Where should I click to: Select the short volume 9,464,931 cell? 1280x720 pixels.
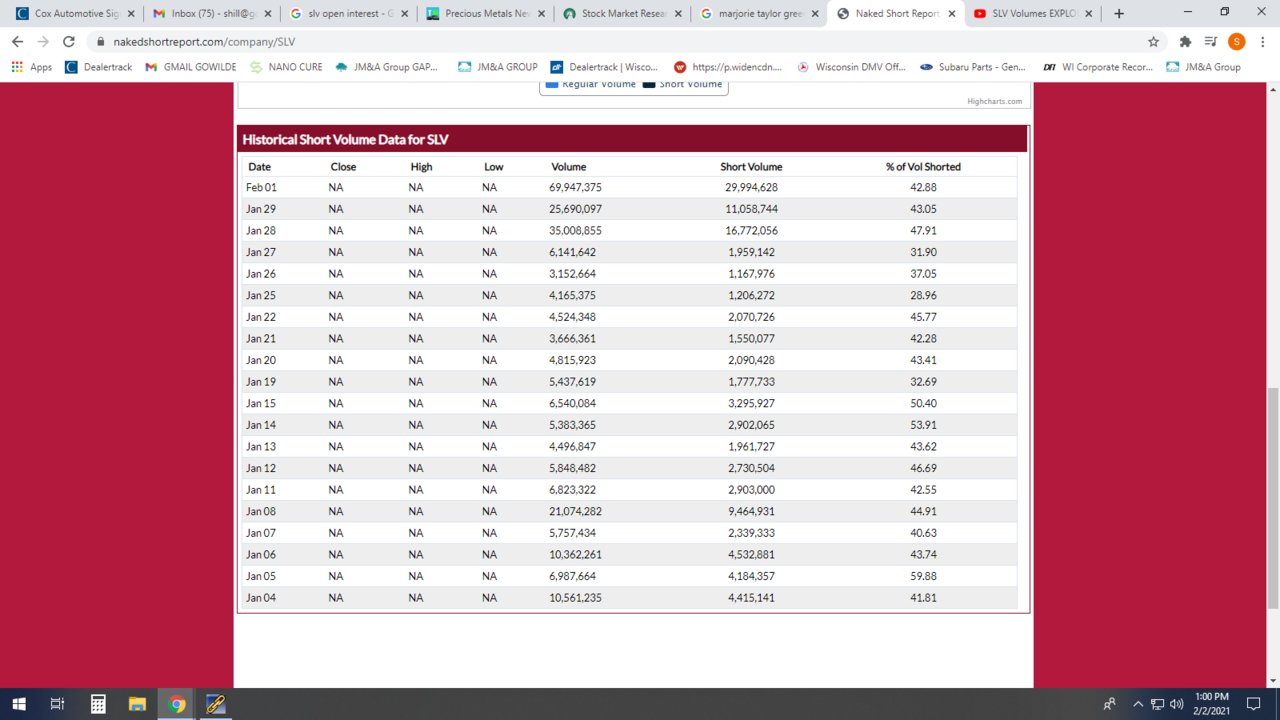click(x=751, y=511)
